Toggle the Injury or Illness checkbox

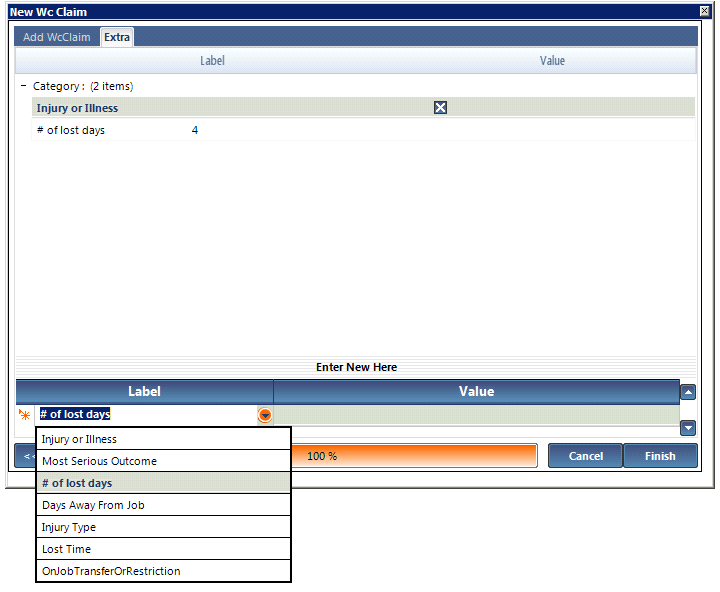[440, 107]
